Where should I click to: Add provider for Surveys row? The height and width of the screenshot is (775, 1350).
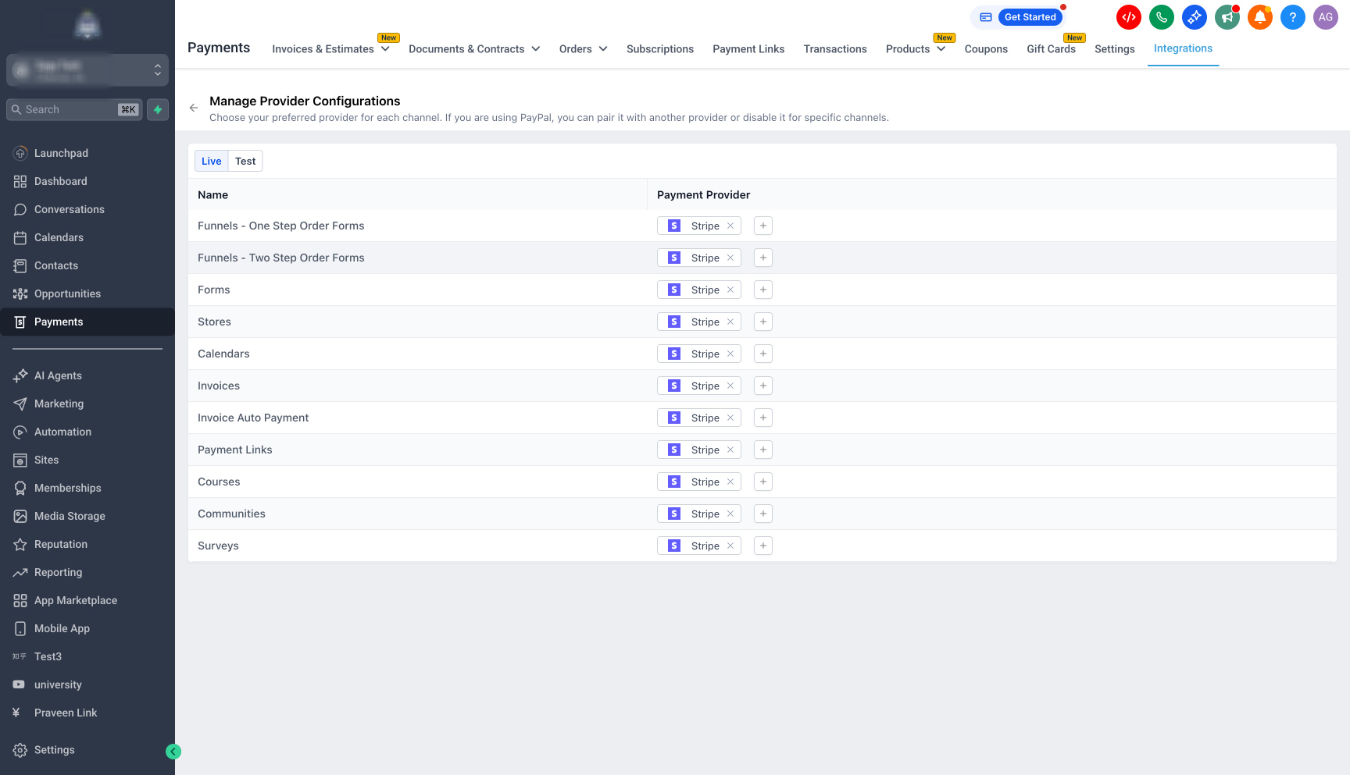click(763, 546)
